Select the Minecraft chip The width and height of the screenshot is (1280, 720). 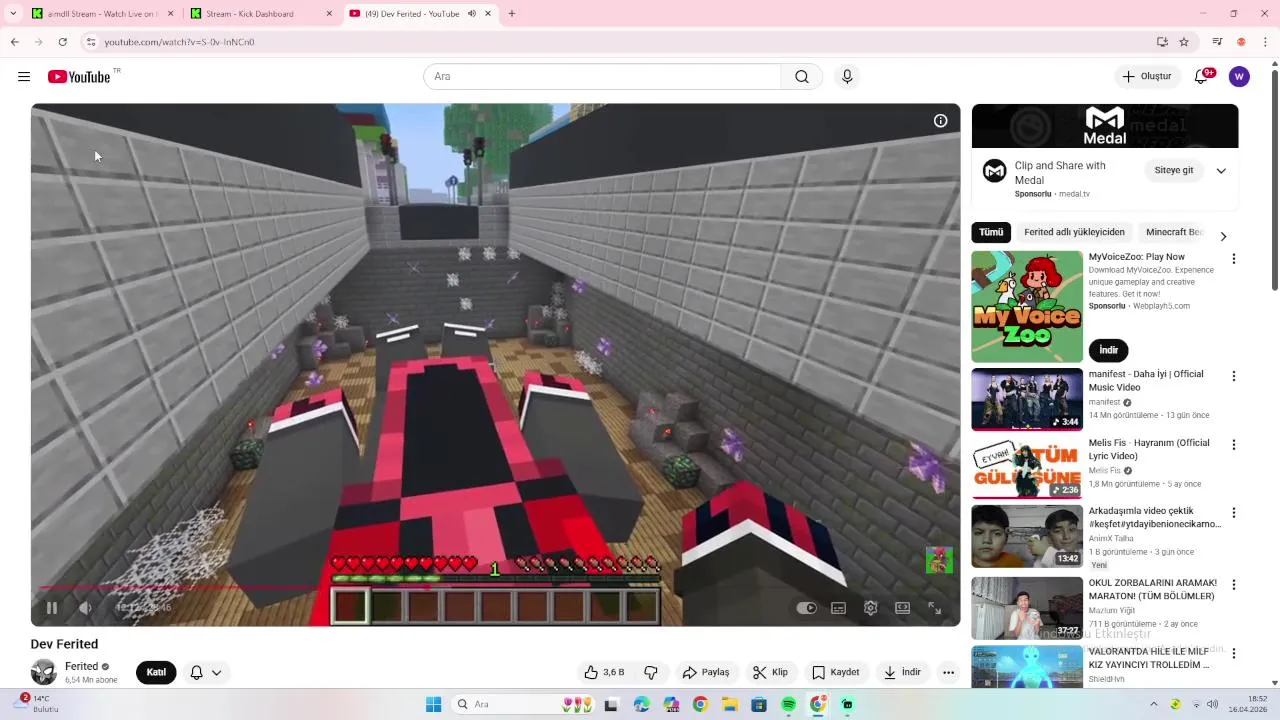1173,232
